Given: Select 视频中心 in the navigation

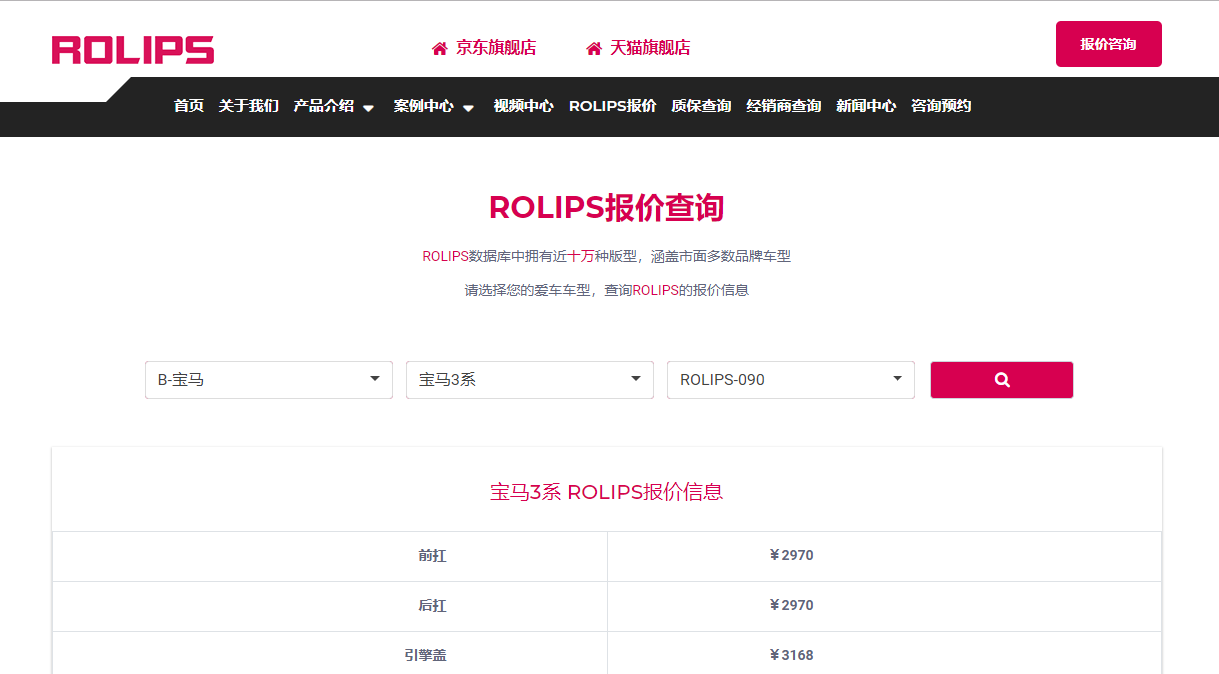Looking at the screenshot, I should [x=523, y=106].
